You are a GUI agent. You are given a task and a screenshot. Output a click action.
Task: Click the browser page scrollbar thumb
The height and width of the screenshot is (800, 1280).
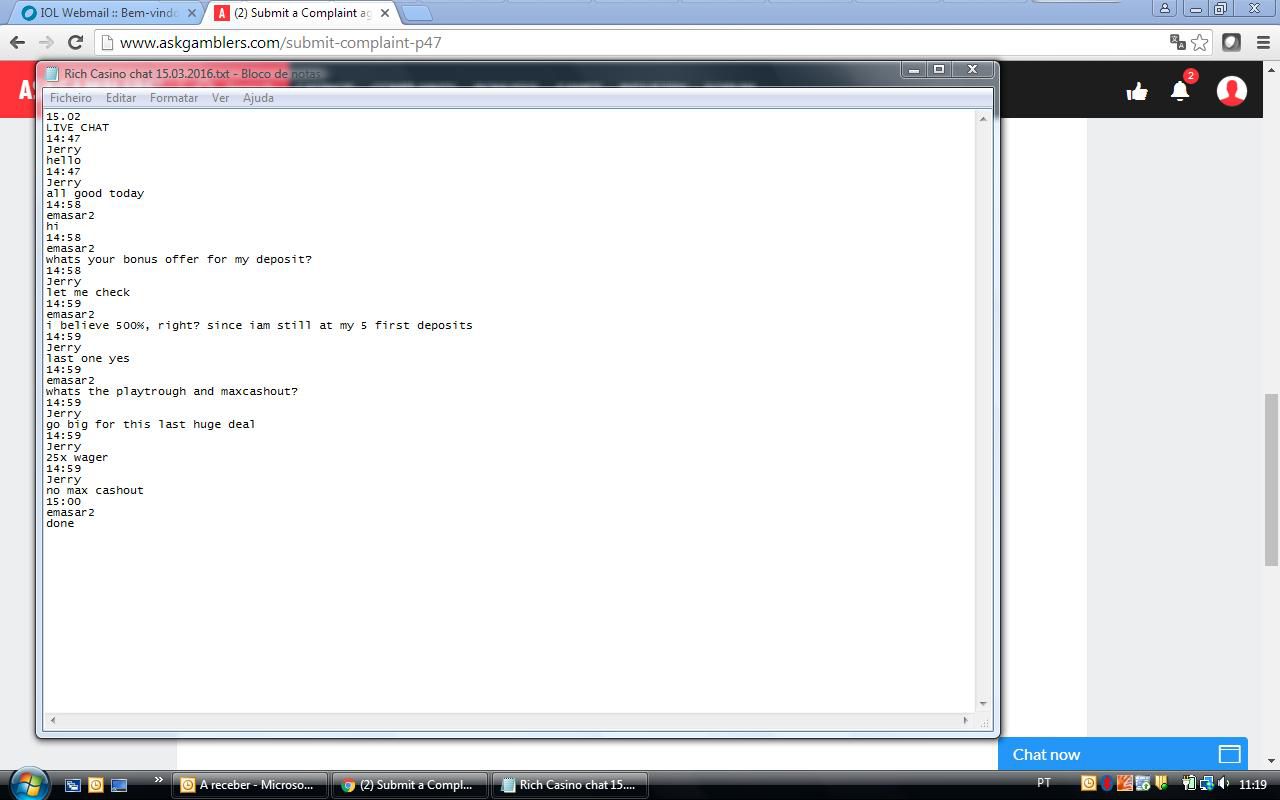tap(1271, 480)
